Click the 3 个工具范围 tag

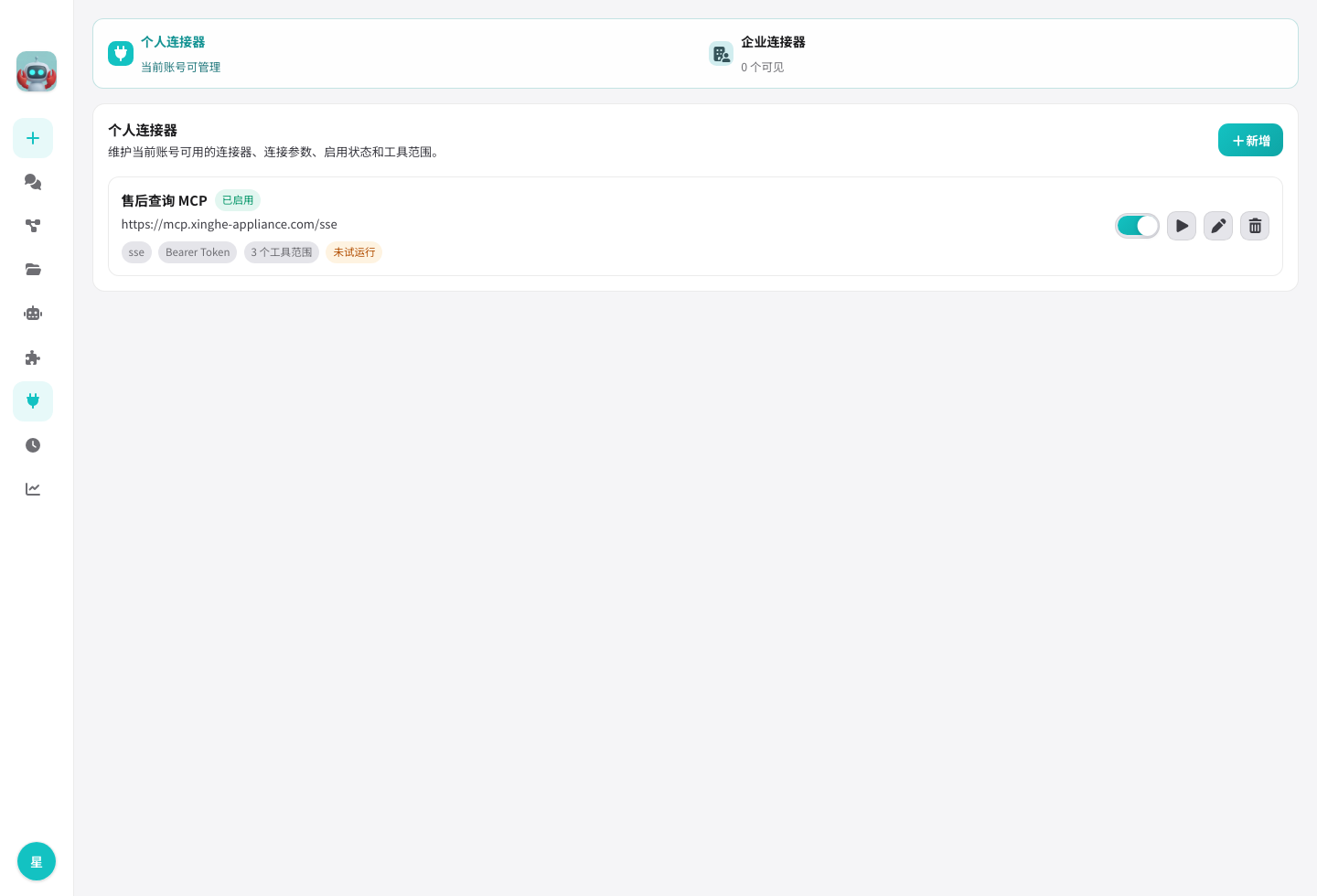282,252
